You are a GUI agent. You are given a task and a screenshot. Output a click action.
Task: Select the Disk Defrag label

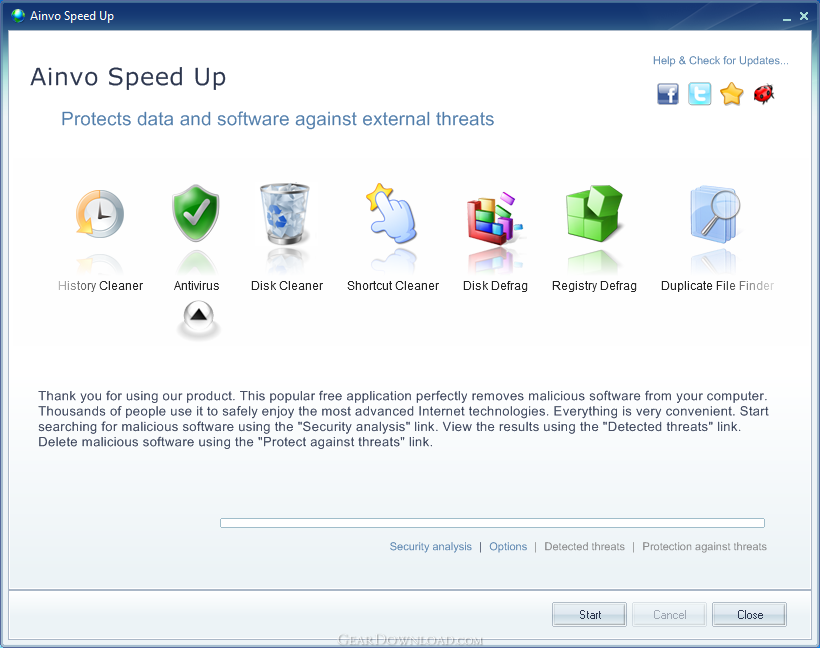495,286
